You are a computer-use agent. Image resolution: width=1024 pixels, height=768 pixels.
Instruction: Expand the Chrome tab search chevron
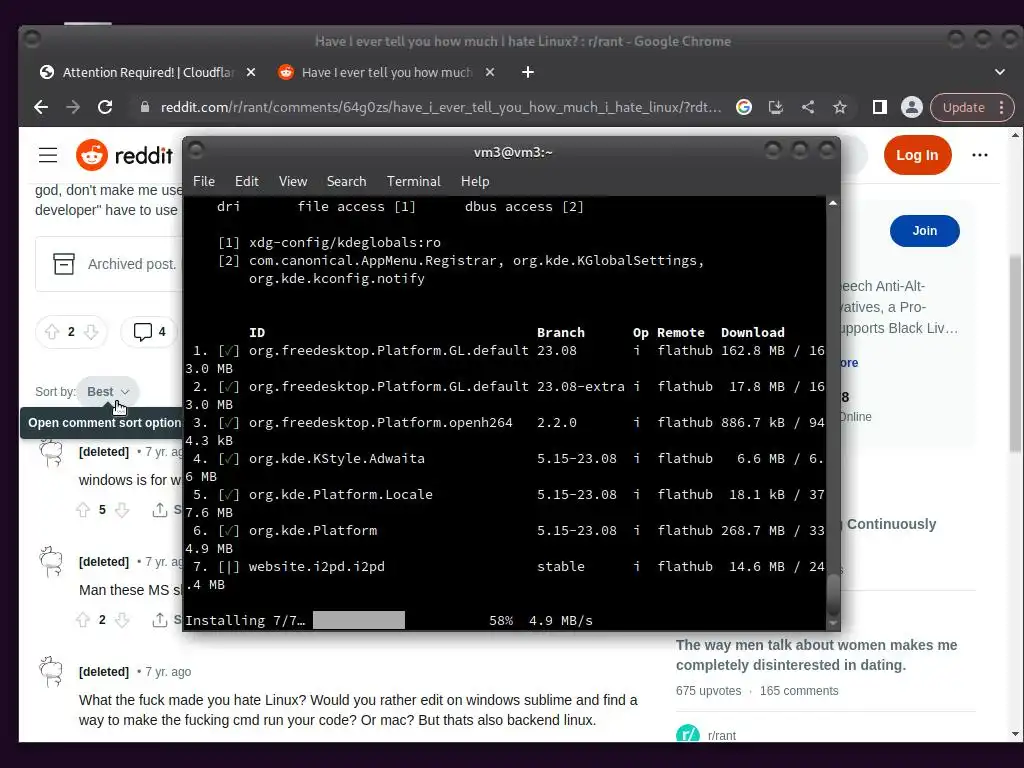pyautogui.click(x=1000, y=72)
